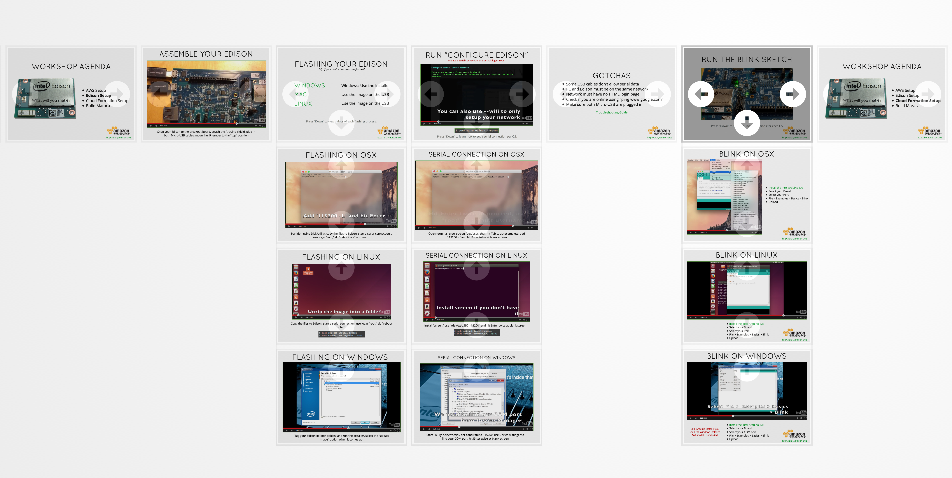Select the highlighted Run the Blink Sketch slide
This screenshot has height=478, width=952.
747,94
